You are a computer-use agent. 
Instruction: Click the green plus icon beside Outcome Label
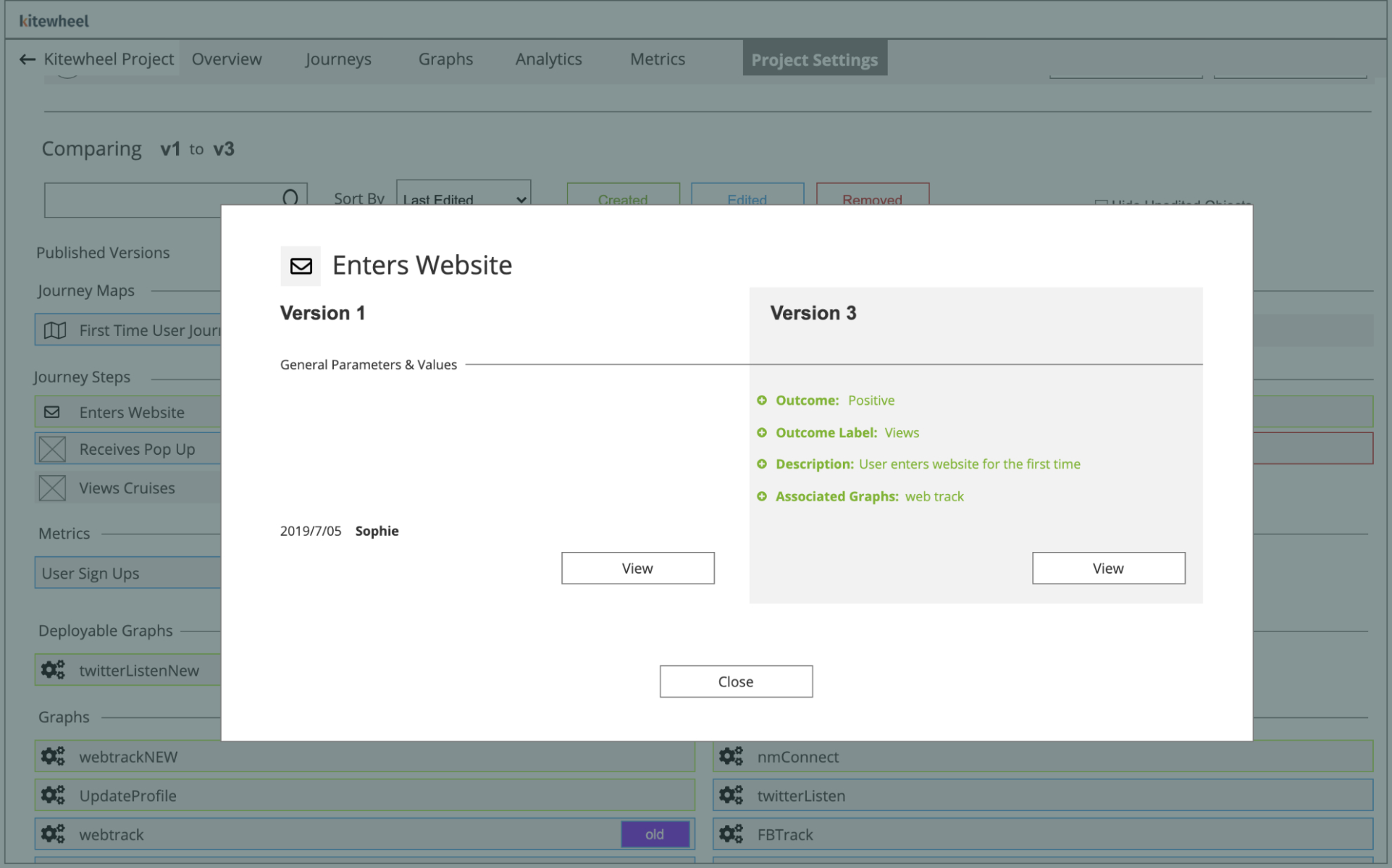pyautogui.click(x=762, y=432)
